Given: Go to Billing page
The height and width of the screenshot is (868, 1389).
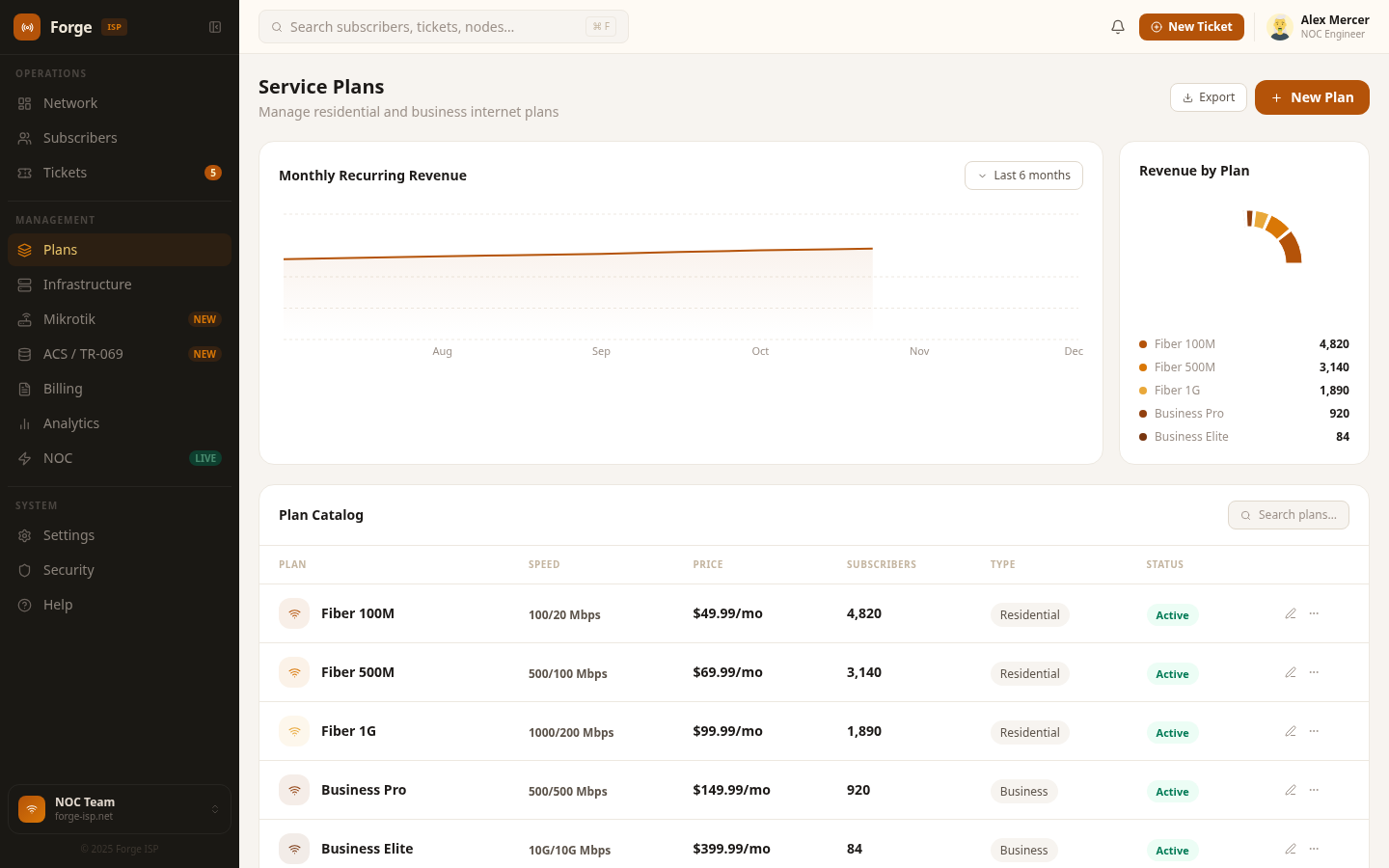Looking at the screenshot, I should 120,389.
